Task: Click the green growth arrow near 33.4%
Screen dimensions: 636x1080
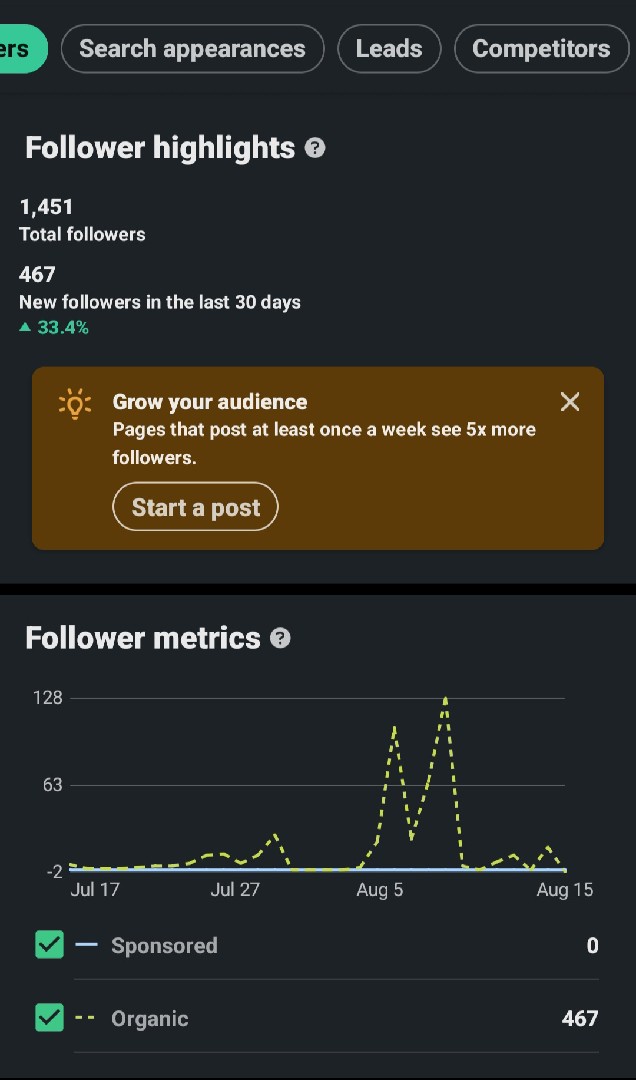Action: (25, 327)
